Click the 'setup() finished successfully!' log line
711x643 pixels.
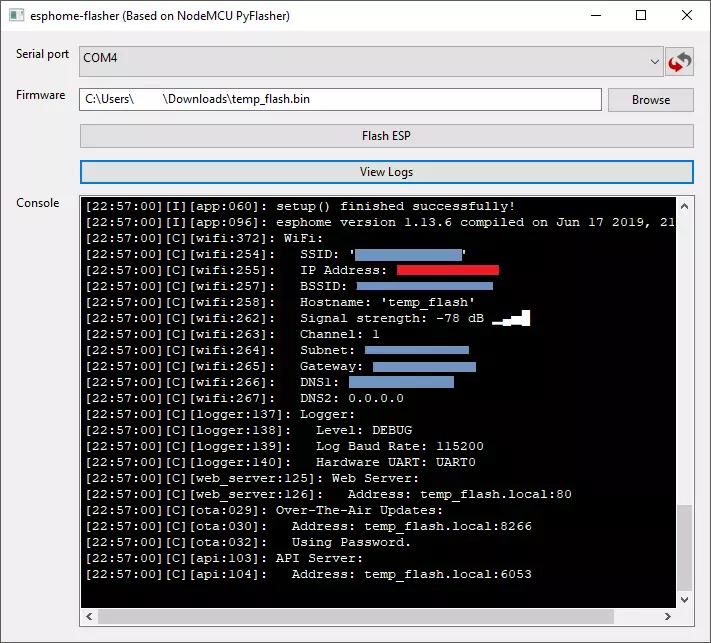pos(300,206)
